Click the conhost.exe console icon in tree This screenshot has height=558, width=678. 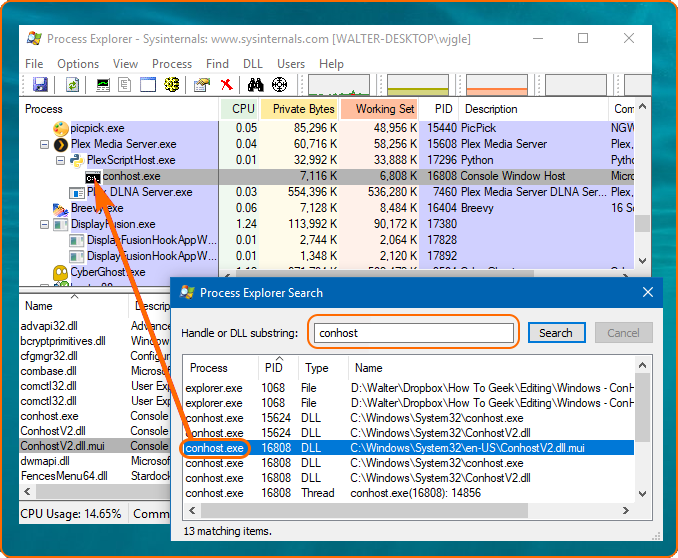(x=93, y=177)
